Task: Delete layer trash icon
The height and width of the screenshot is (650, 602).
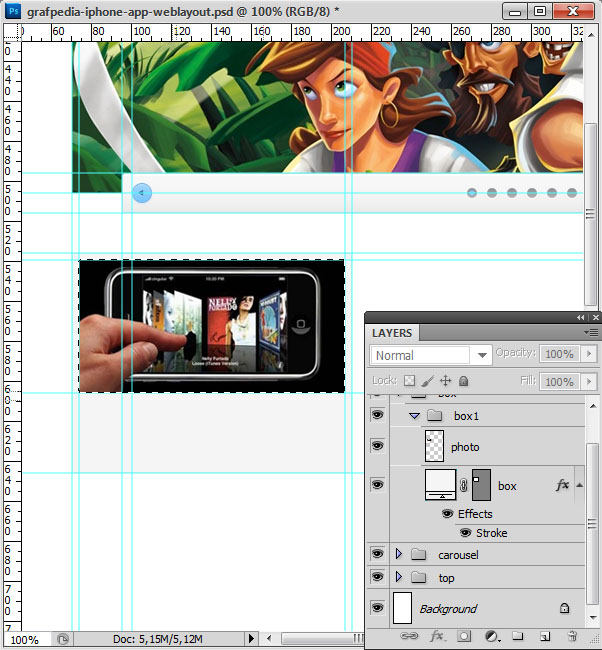Action: pyautogui.click(x=572, y=636)
